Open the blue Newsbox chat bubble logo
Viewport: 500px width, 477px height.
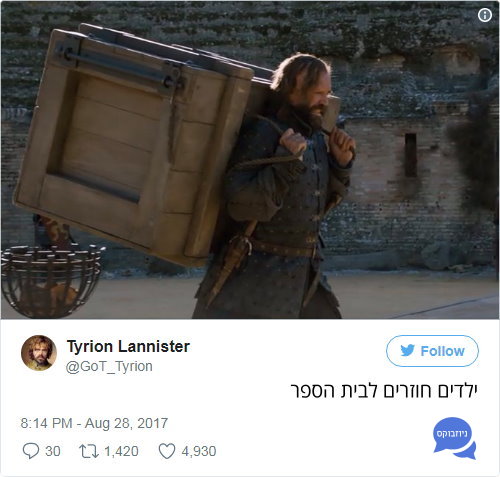click(454, 438)
